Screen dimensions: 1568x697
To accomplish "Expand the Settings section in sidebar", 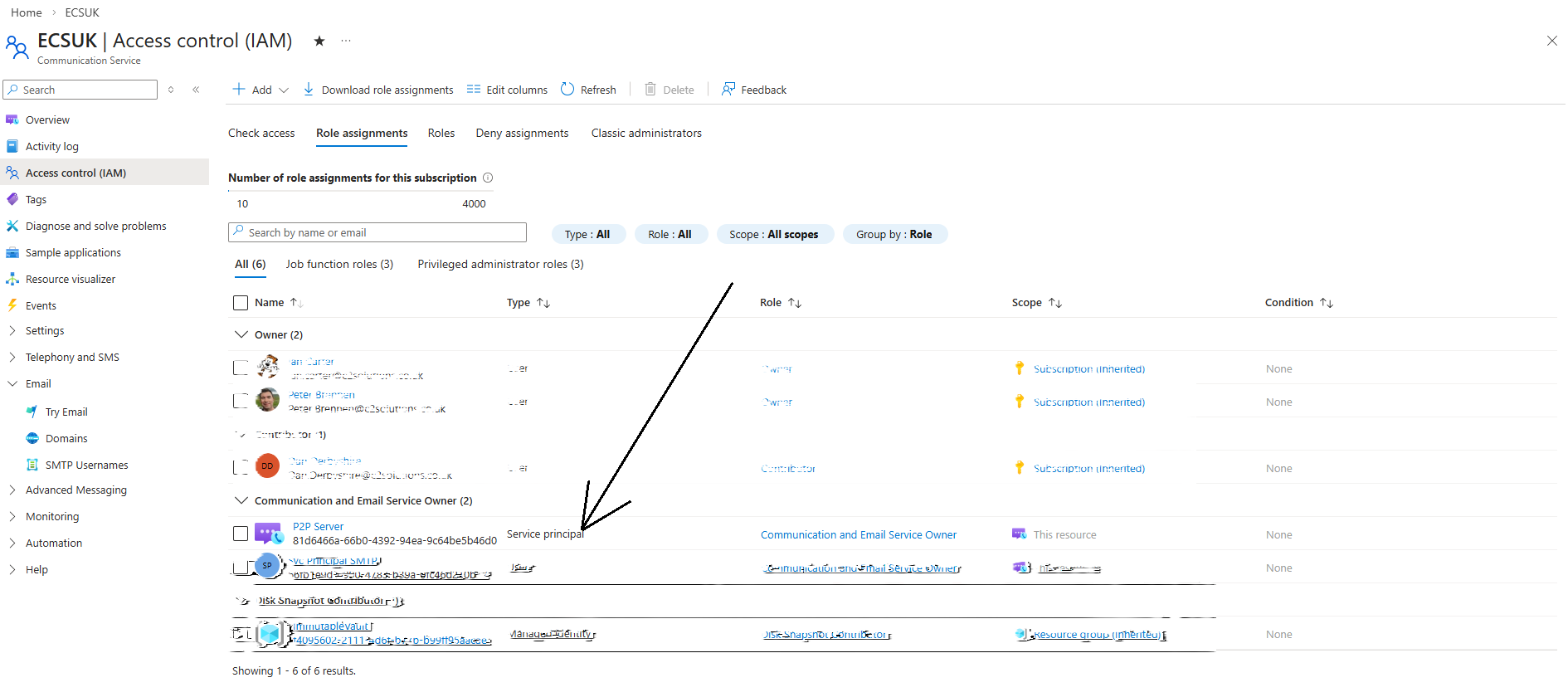I will pyautogui.click(x=12, y=330).
